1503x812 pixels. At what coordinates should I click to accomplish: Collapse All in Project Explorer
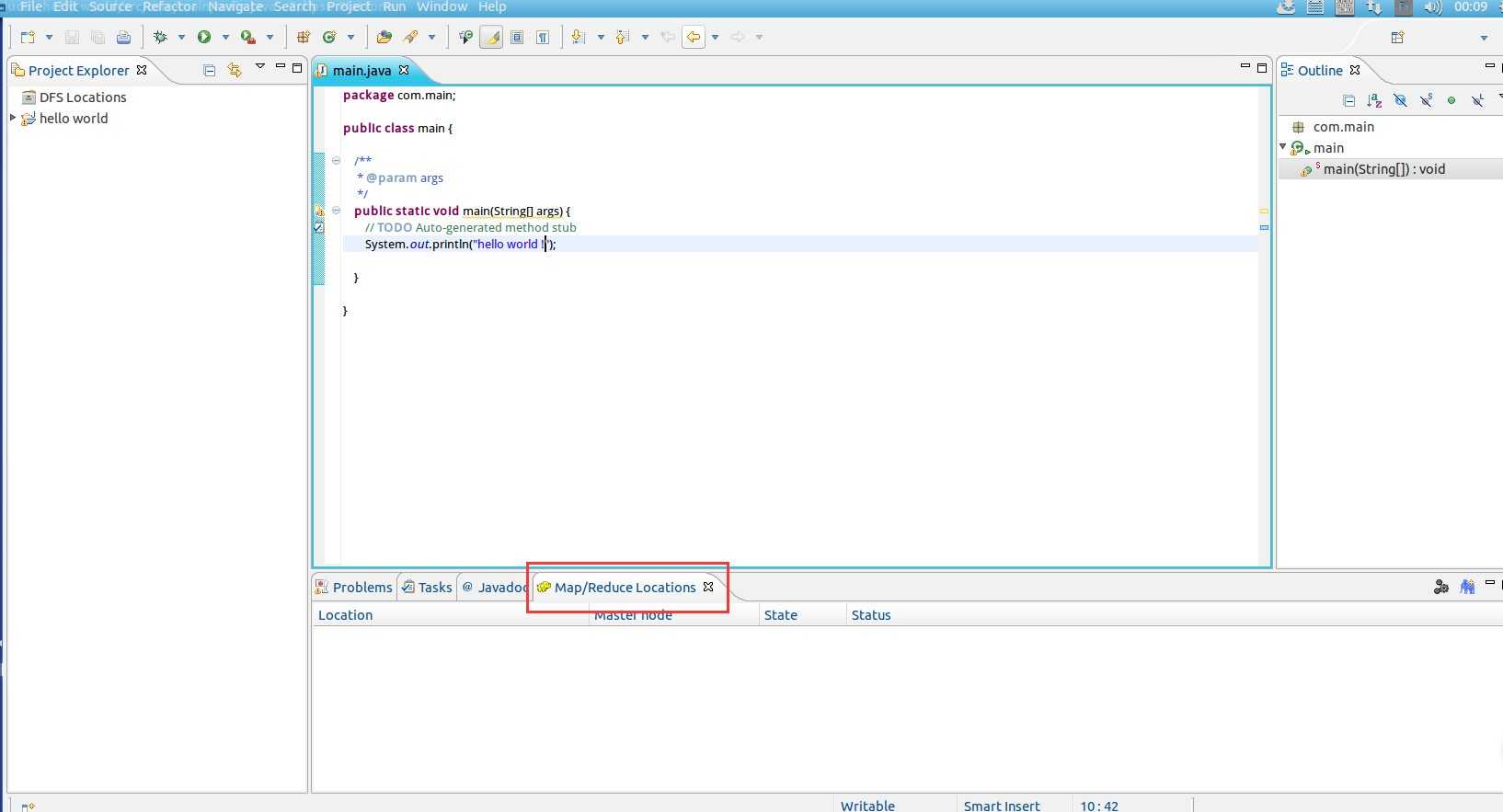(x=210, y=70)
